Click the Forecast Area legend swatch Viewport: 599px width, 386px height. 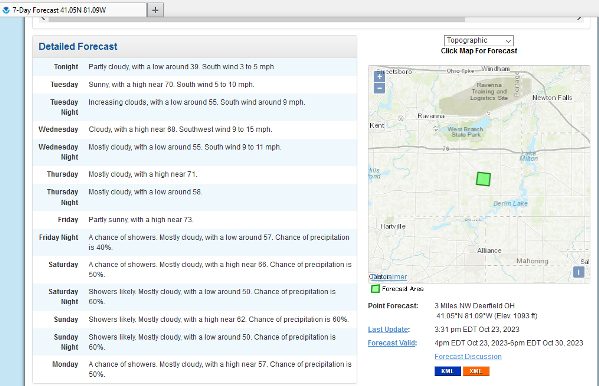point(375,289)
